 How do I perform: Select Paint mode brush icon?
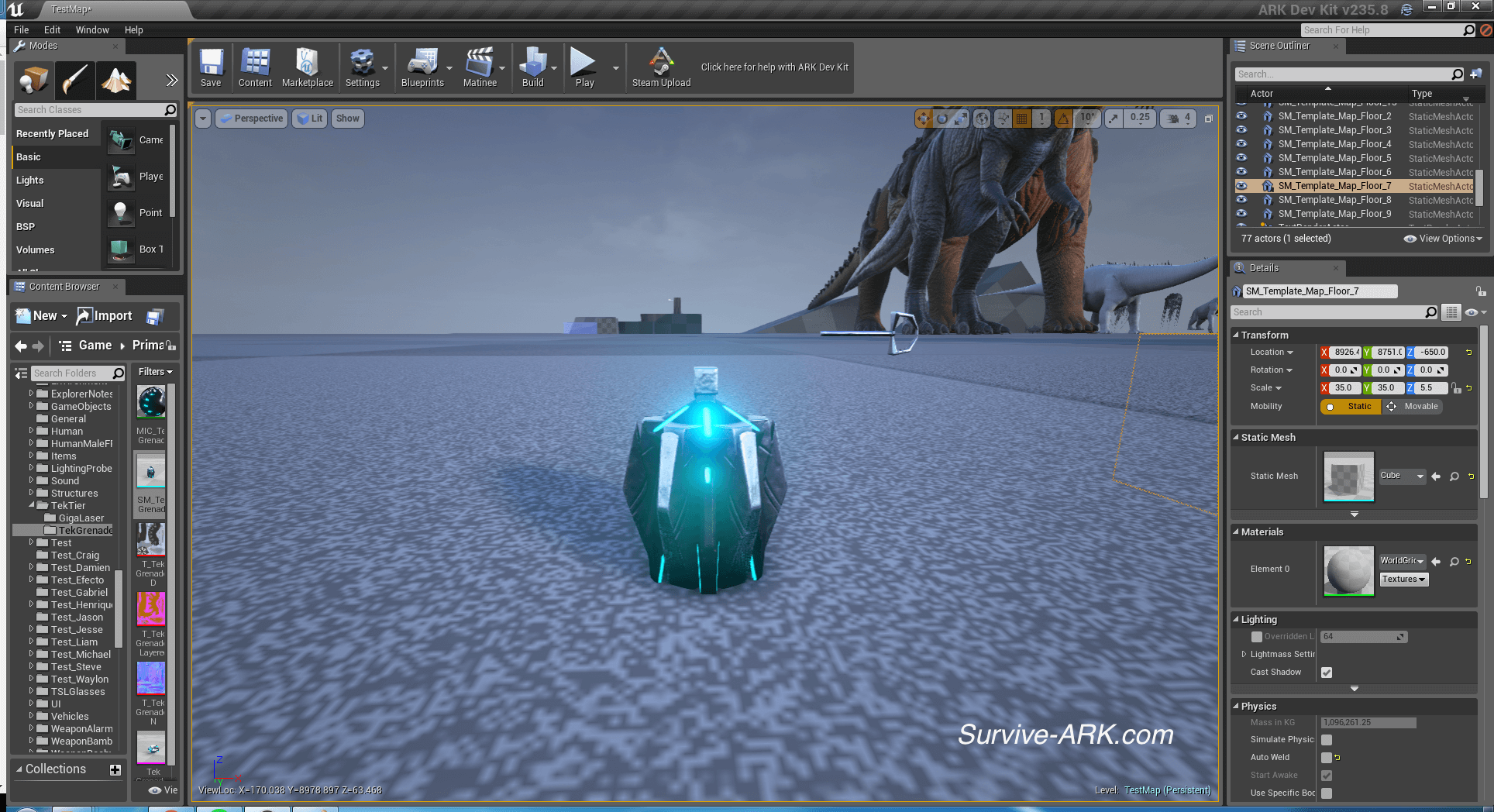75,81
